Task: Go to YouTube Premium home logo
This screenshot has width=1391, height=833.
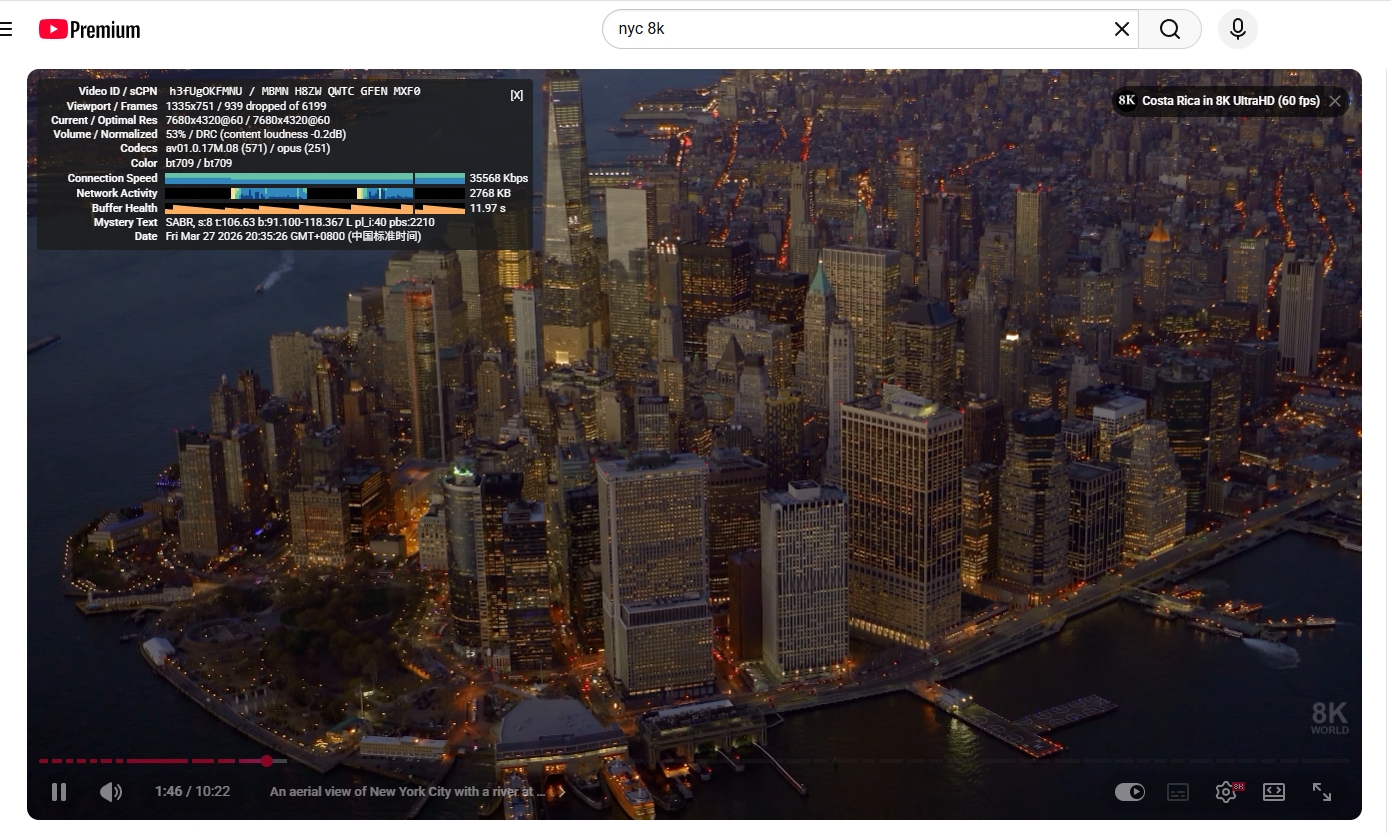Action: [x=90, y=29]
